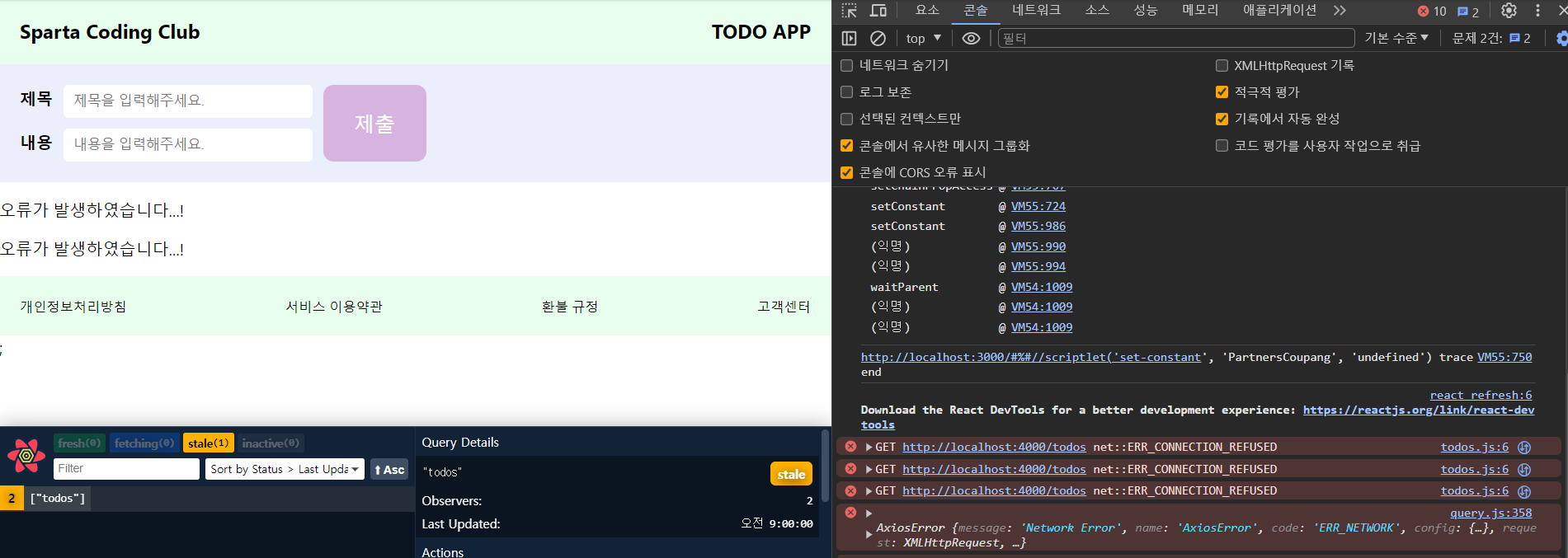The width and height of the screenshot is (1568, 558).
Task: Open 환불 규정 footer link
Action: point(570,307)
